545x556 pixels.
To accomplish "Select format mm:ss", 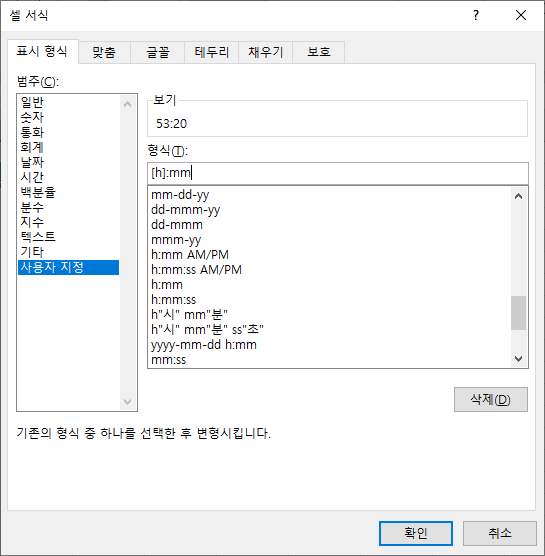I will coord(329,360).
